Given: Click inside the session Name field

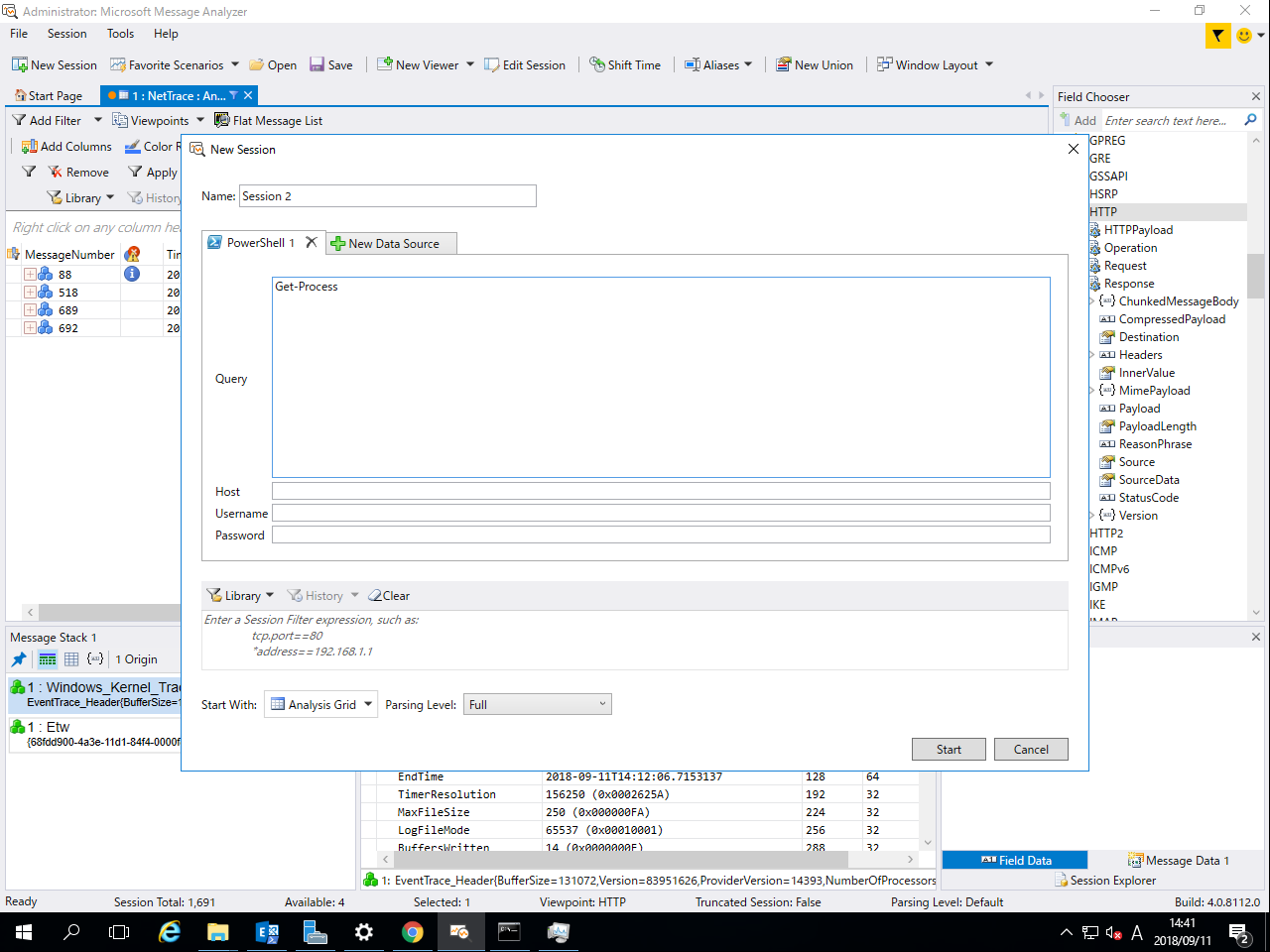Looking at the screenshot, I should (x=387, y=195).
